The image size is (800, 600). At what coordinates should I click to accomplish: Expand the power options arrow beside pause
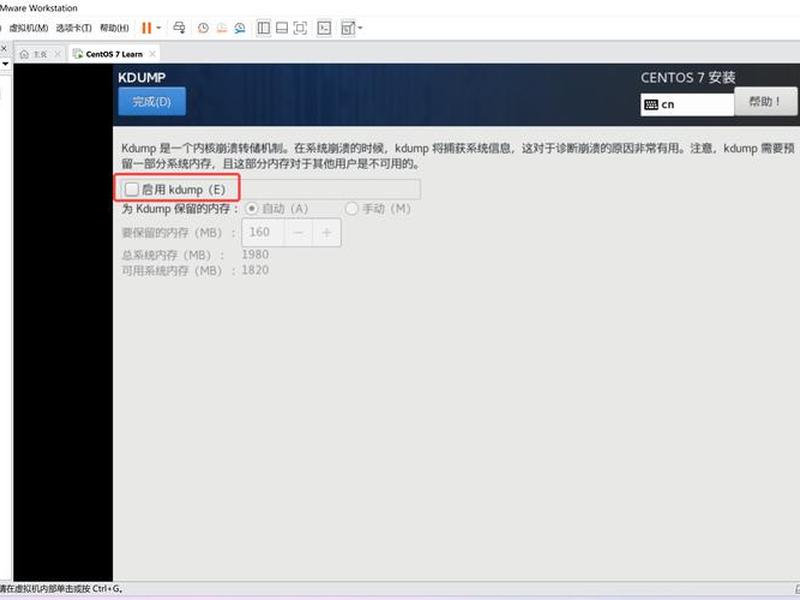159,28
